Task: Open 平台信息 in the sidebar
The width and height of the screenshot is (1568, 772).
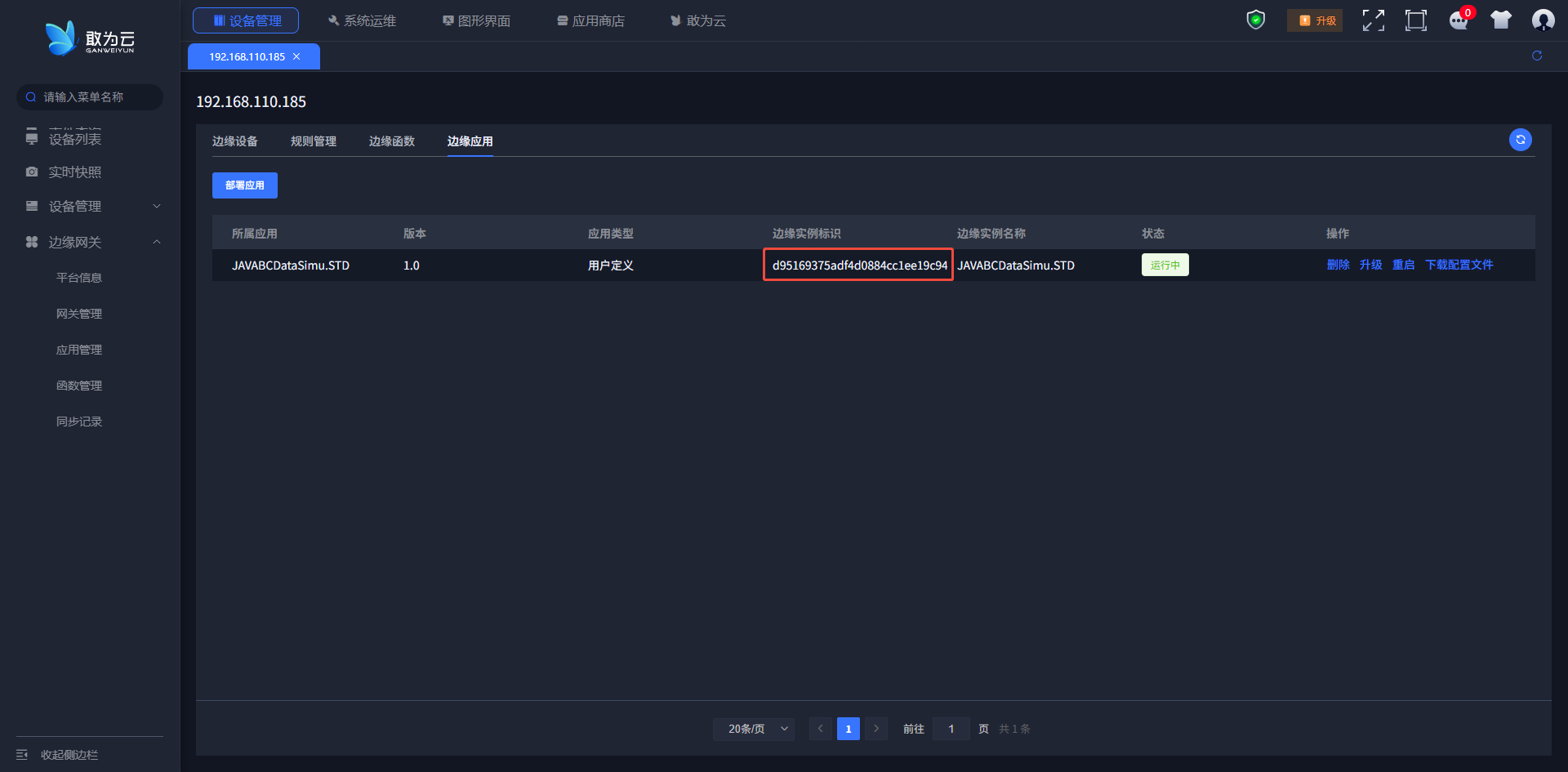Action: pos(79,278)
